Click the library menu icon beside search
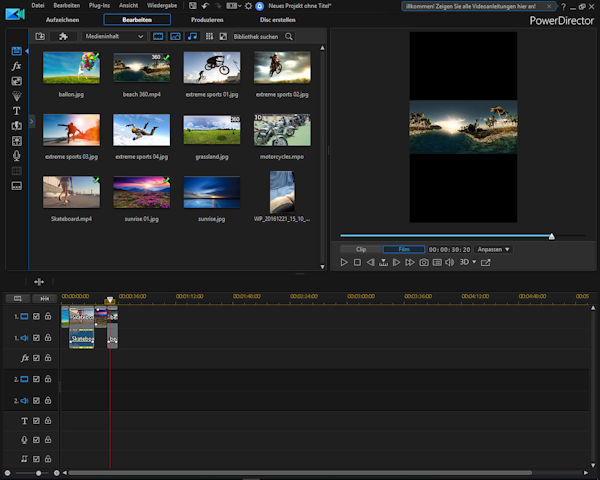The width and height of the screenshot is (600, 480). 223,36
